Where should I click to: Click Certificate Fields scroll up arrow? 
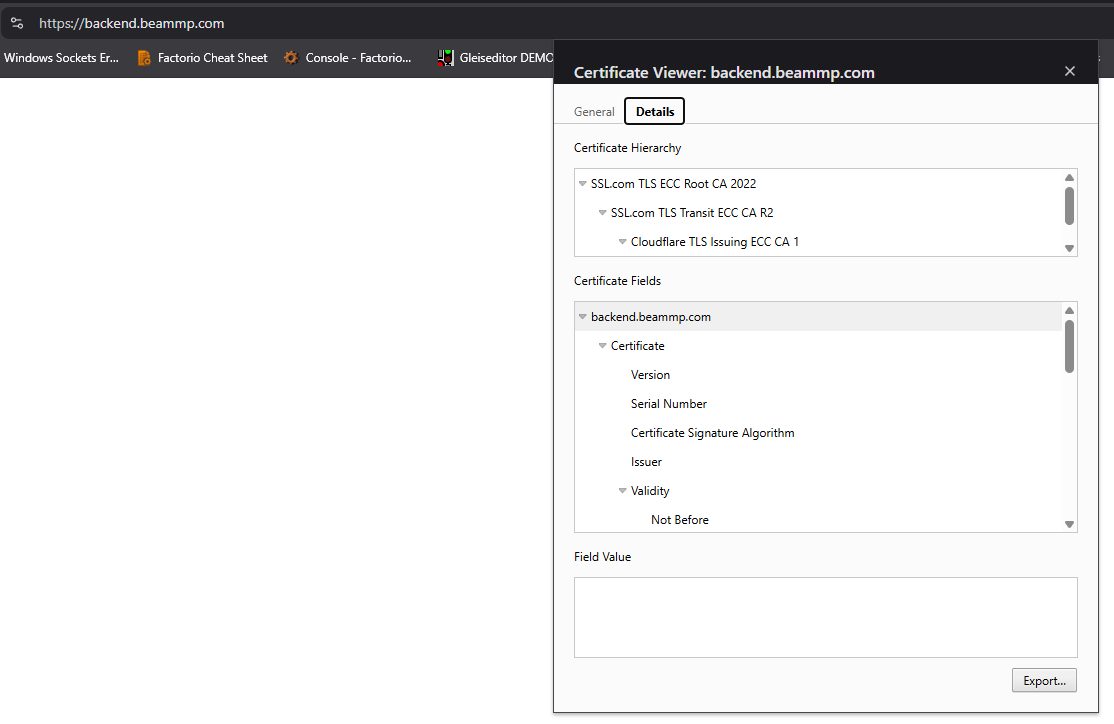pyautogui.click(x=1069, y=310)
